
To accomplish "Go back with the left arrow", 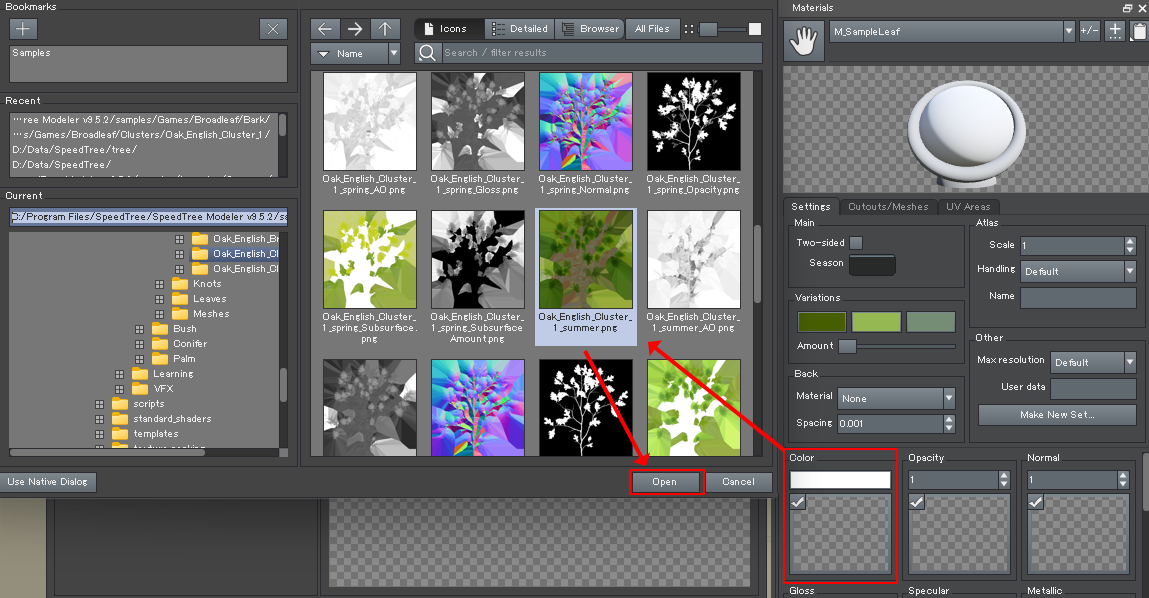I will (325, 29).
